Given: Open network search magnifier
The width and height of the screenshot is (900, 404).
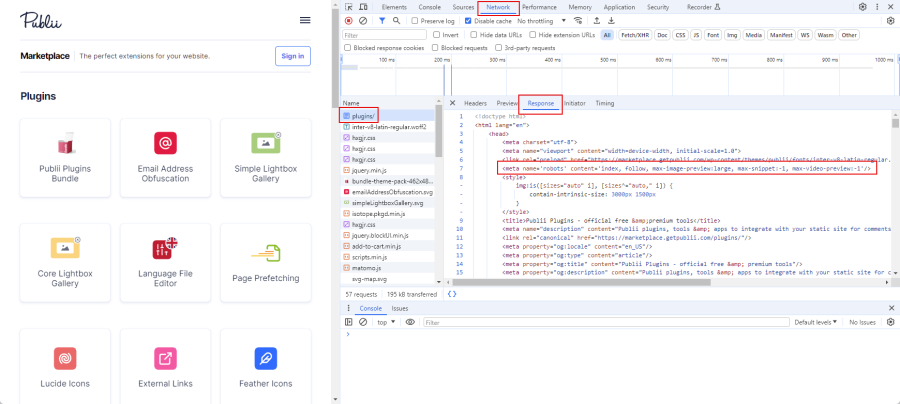Looking at the screenshot, I should point(396,21).
